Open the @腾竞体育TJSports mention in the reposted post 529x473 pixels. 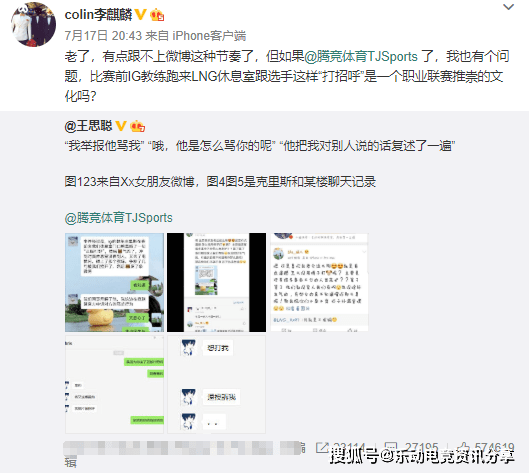click(118, 218)
